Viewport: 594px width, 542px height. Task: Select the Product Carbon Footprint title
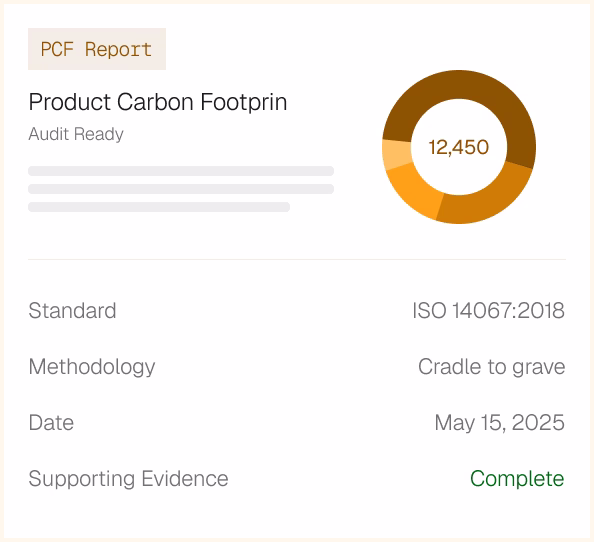[x=158, y=102]
